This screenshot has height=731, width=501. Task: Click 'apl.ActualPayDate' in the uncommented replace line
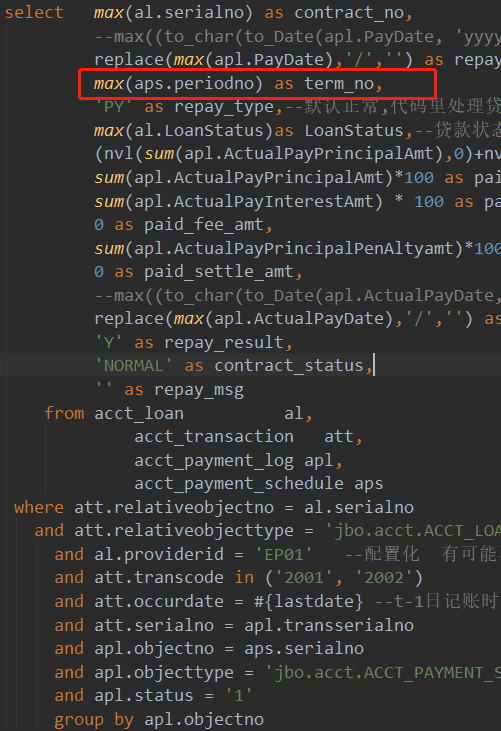299,319
